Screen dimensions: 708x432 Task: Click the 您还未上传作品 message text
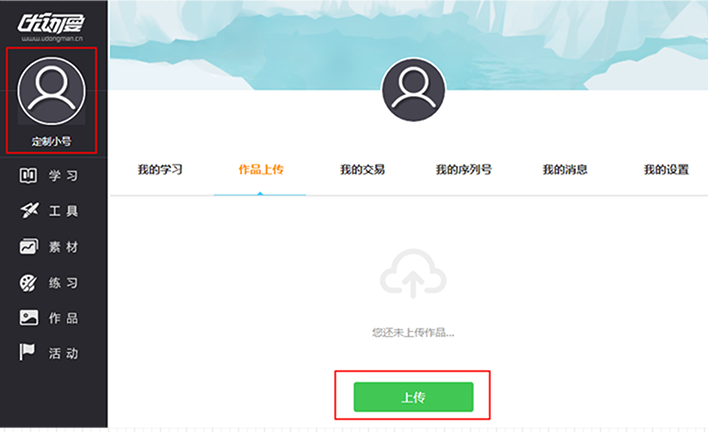click(x=413, y=333)
